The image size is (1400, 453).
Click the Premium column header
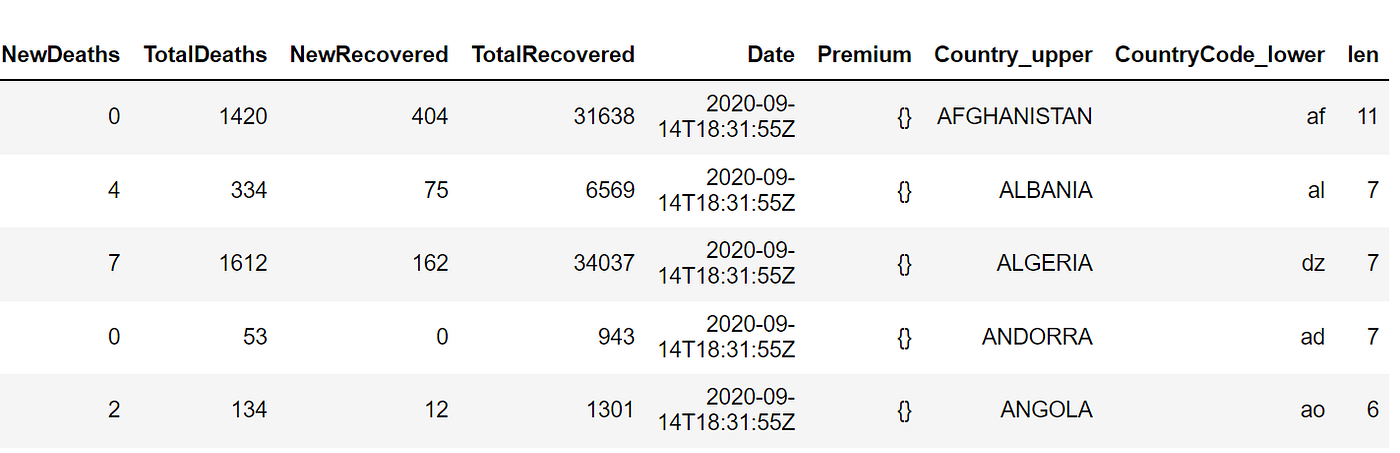pos(864,55)
